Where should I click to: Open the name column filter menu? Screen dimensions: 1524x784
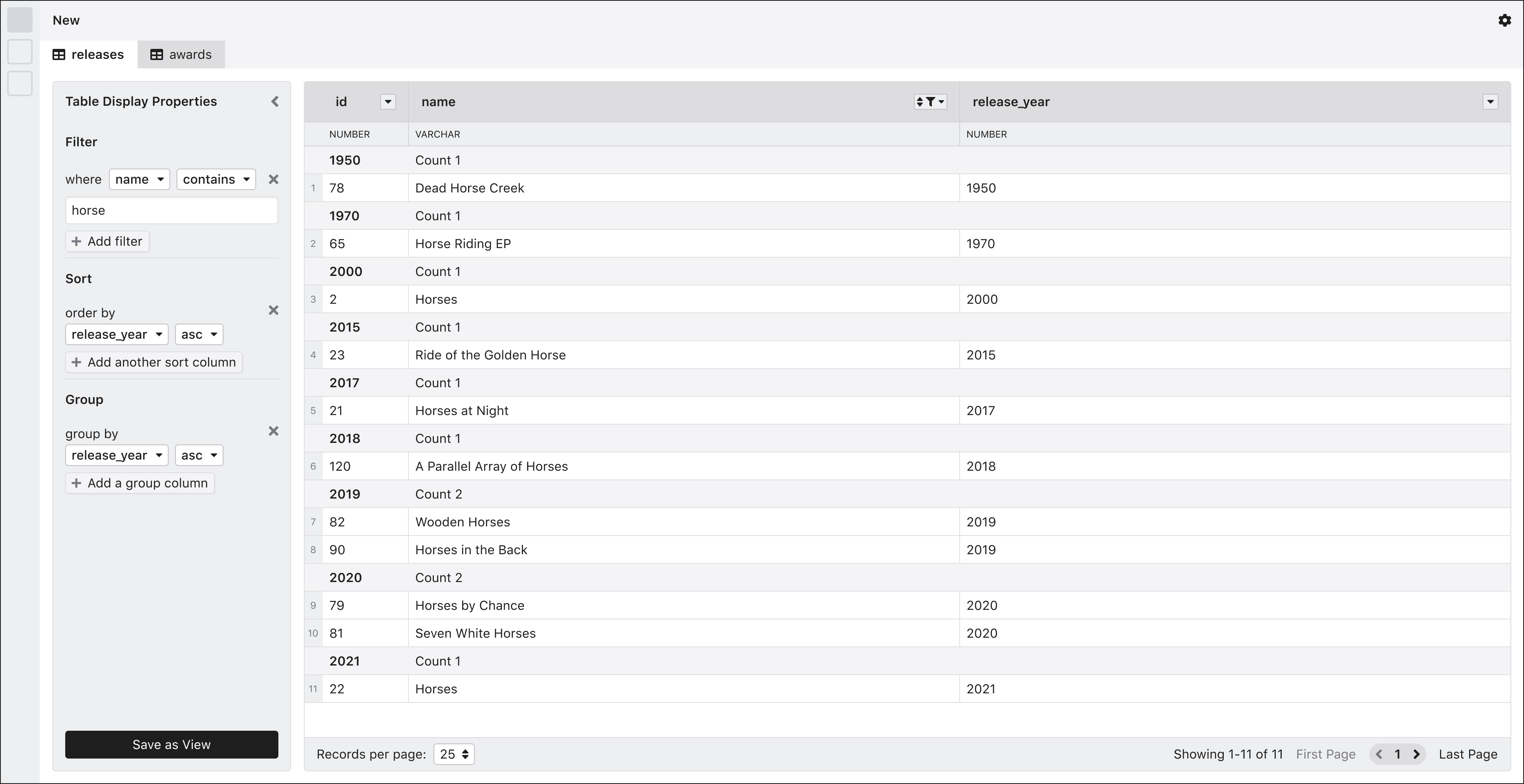(930, 102)
